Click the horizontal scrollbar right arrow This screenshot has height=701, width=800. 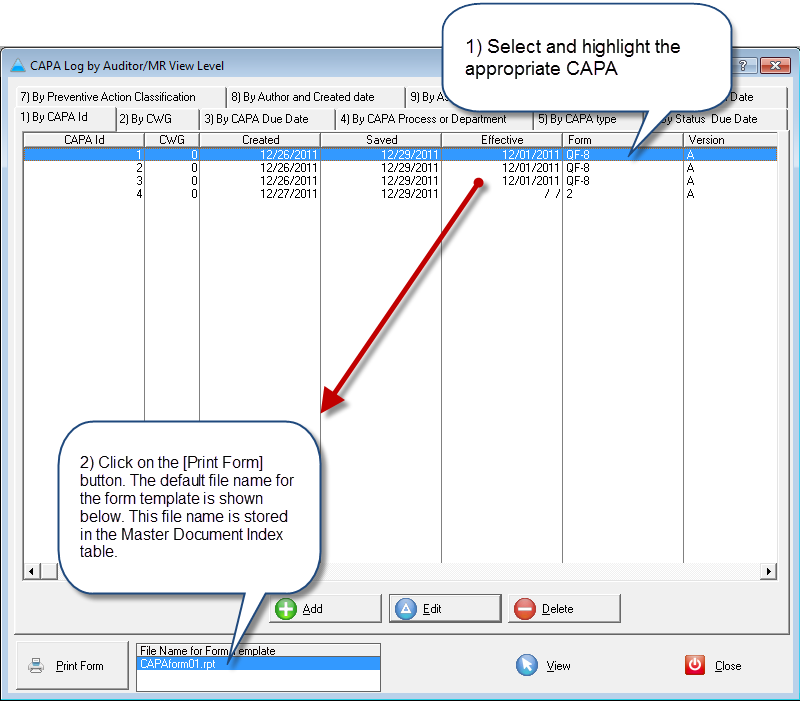tap(768, 571)
